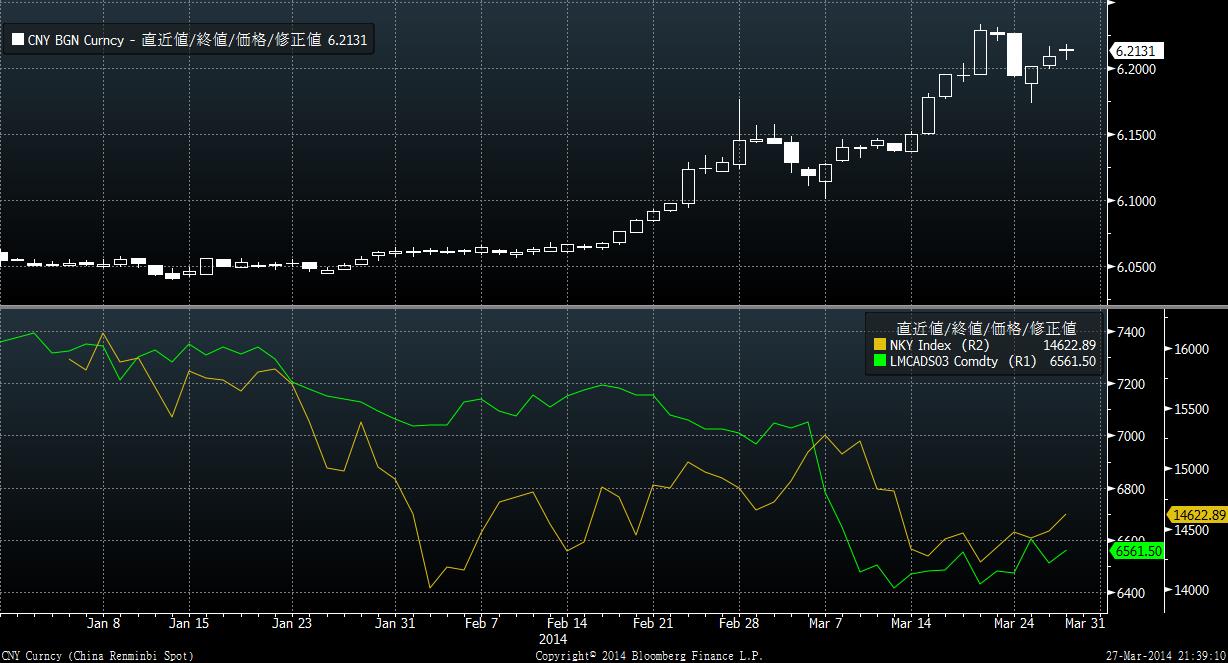Click the 27-Mar-2014 21:39:10 timestamp
Viewport: 1228px width, 663px height.
click(1168, 656)
